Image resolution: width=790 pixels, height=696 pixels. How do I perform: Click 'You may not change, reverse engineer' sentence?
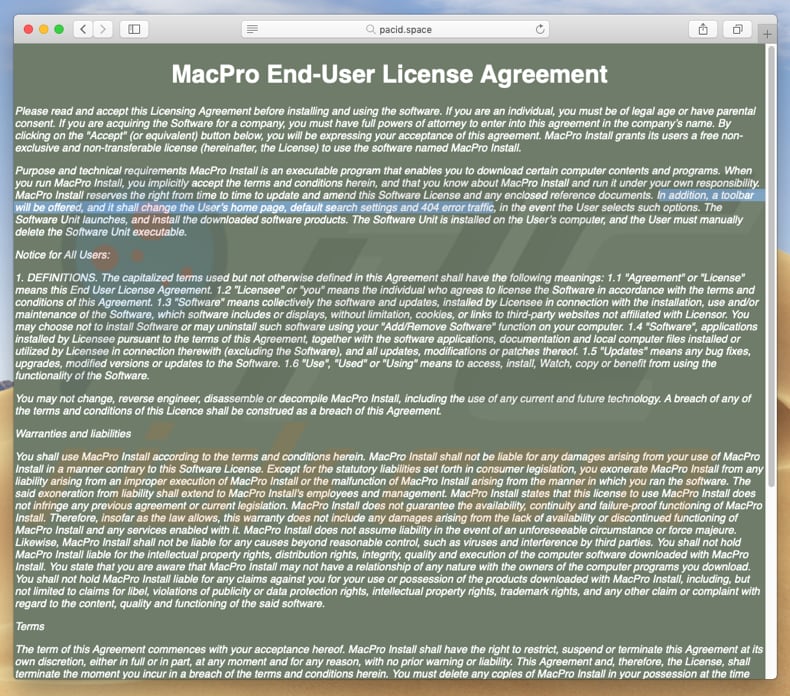point(107,399)
